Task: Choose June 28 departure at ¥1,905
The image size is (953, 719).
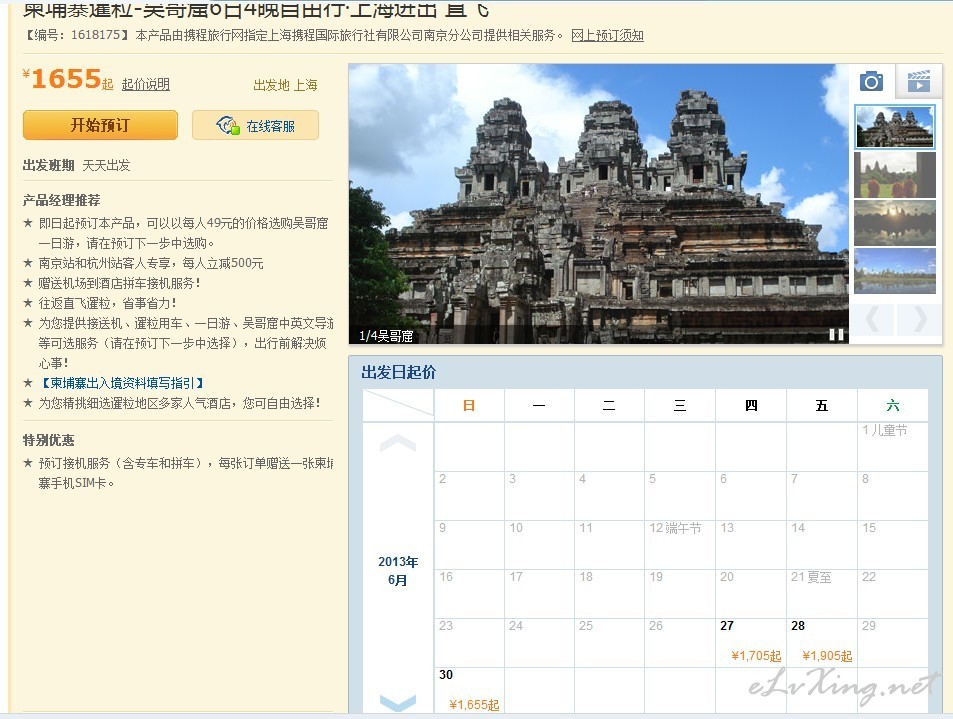Action: (822, 642)
